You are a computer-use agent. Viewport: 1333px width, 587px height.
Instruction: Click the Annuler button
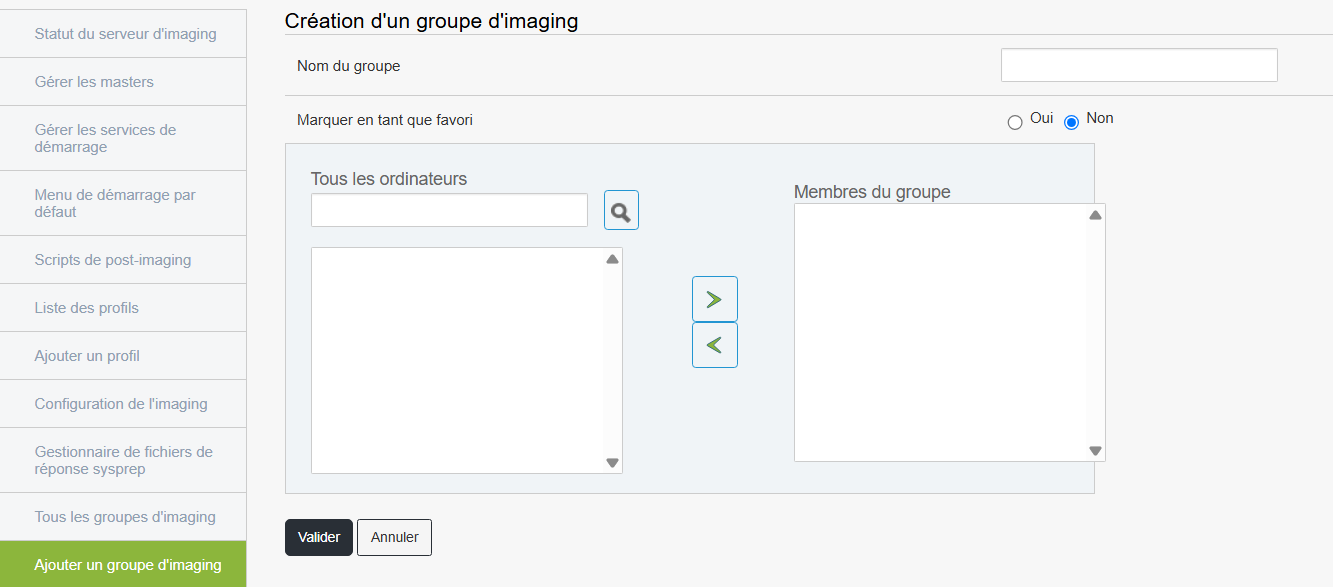(x=394, y=537)
